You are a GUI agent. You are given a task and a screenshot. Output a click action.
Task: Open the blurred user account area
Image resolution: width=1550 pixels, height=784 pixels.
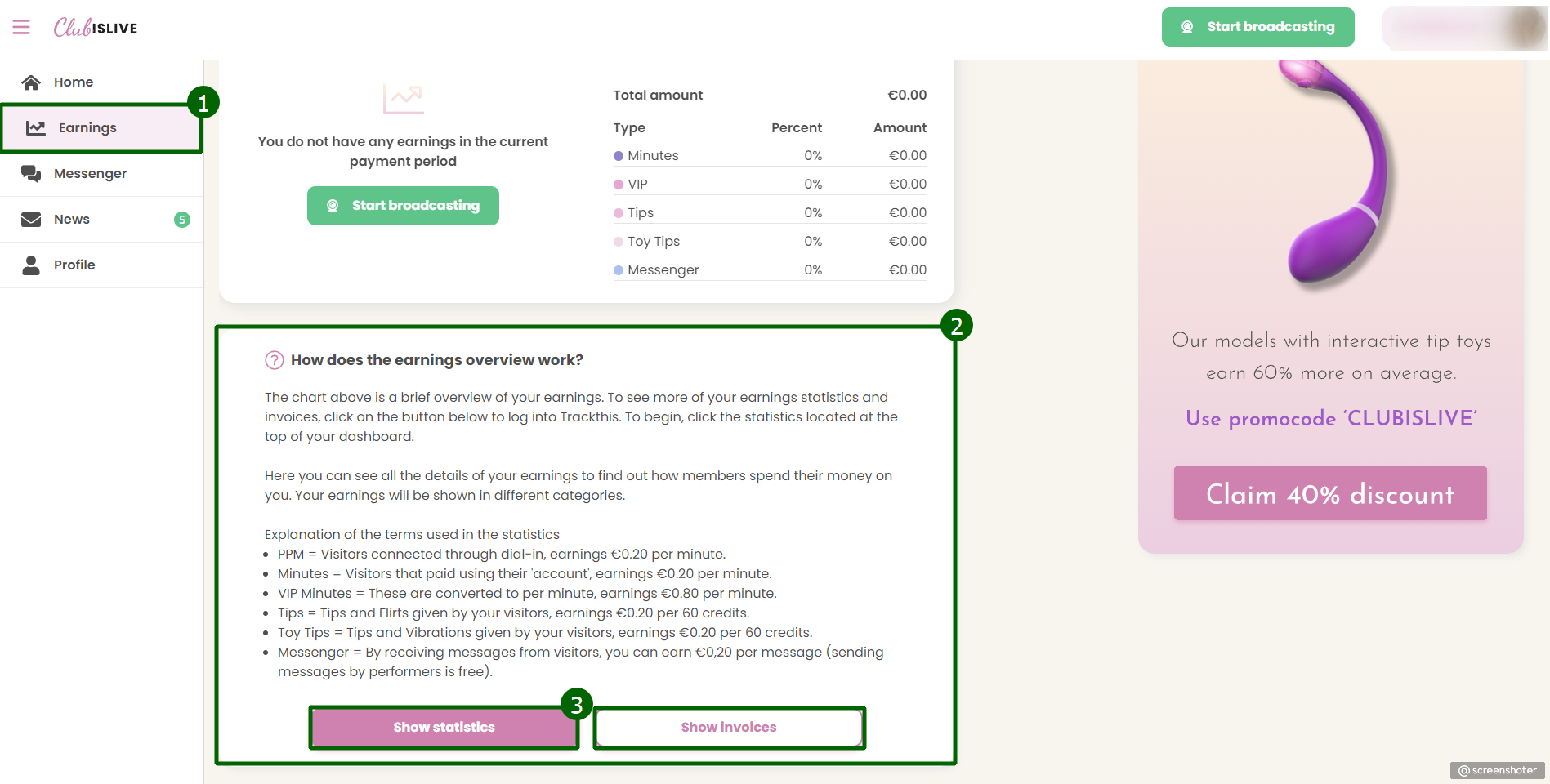point(1464,28)
